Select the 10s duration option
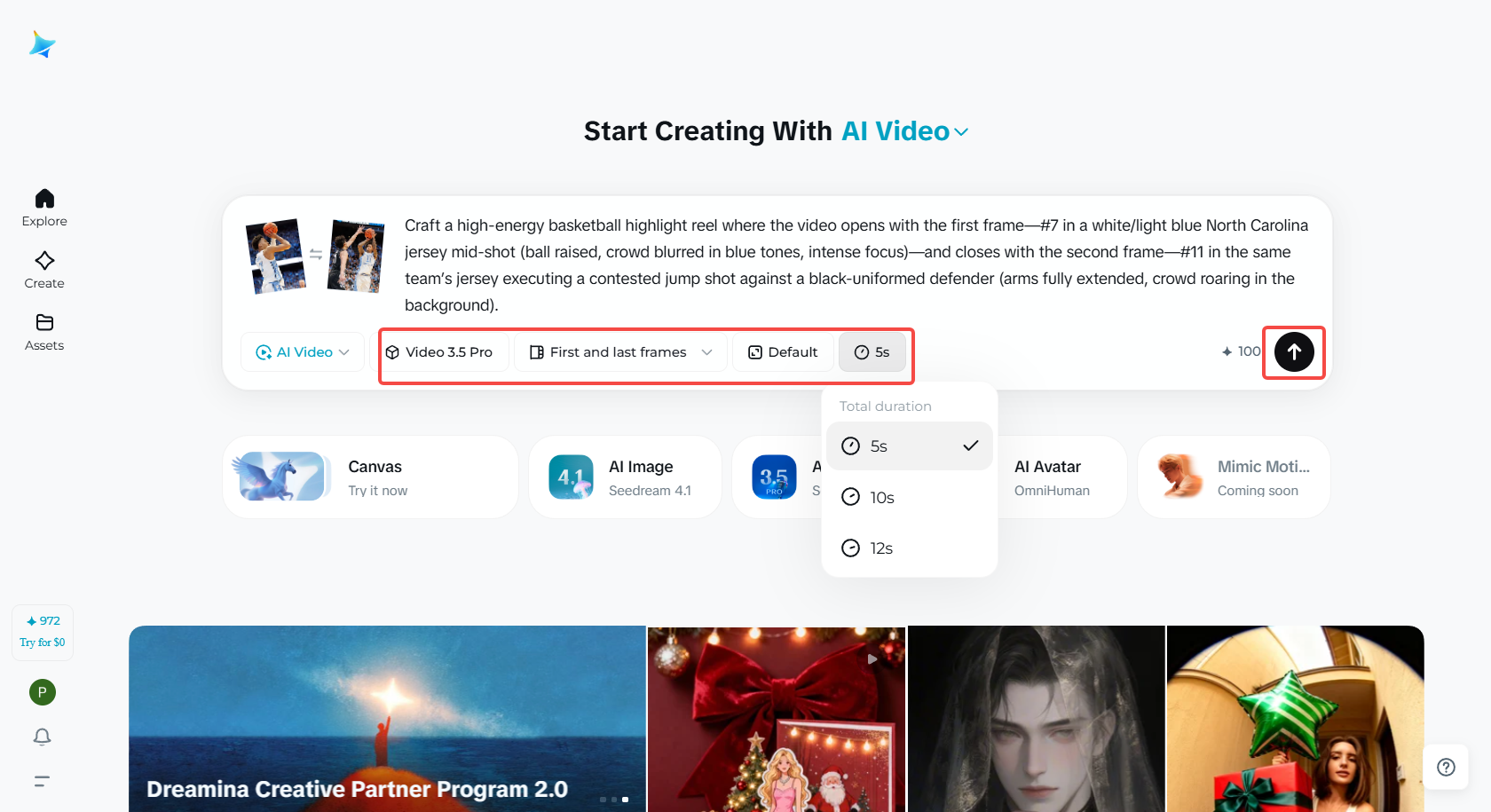 [910, 497]
